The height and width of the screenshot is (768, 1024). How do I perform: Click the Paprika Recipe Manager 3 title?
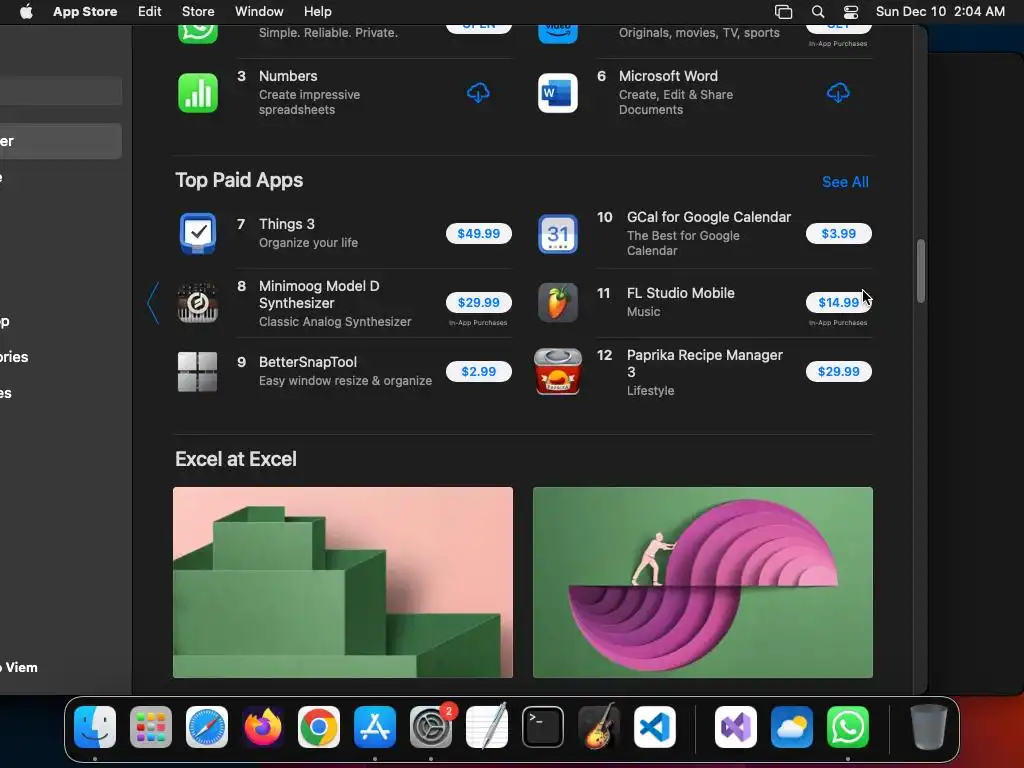pyautogui.click(x=705, y=363)
